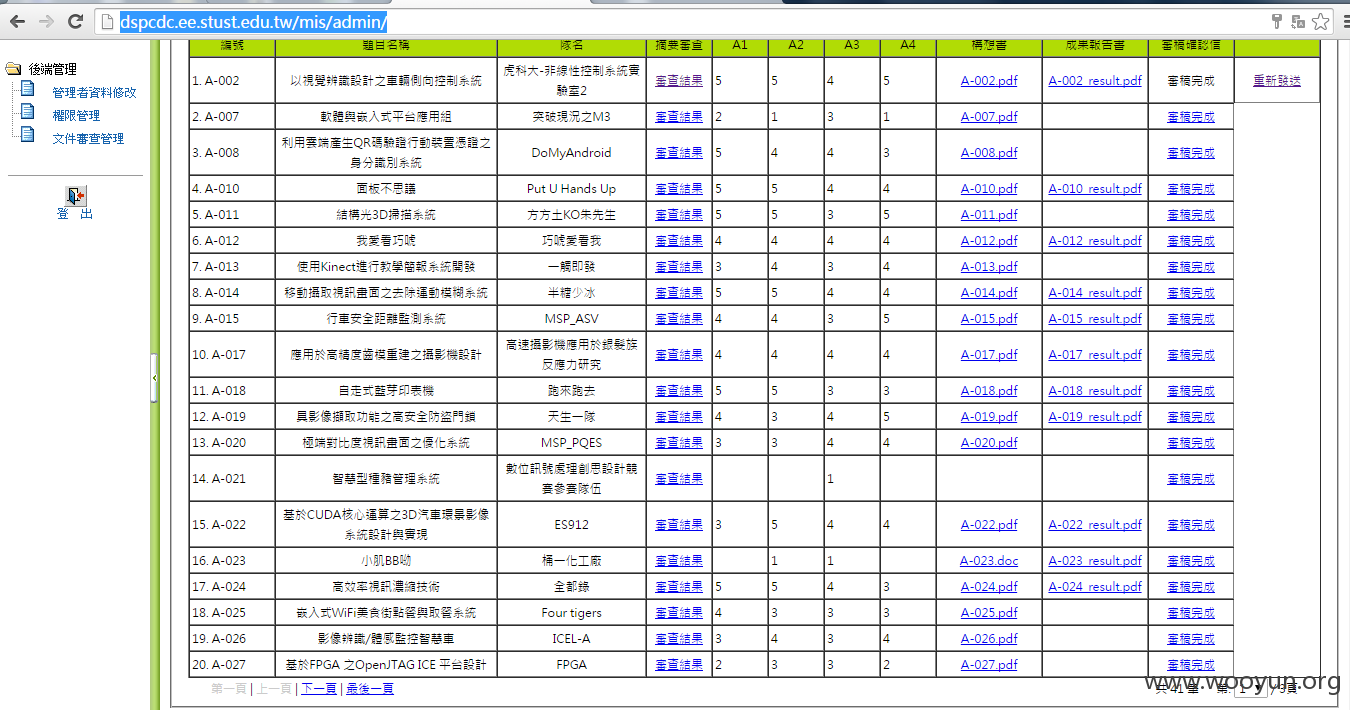Open the A-018.pdf link

[x=989, y=391]
